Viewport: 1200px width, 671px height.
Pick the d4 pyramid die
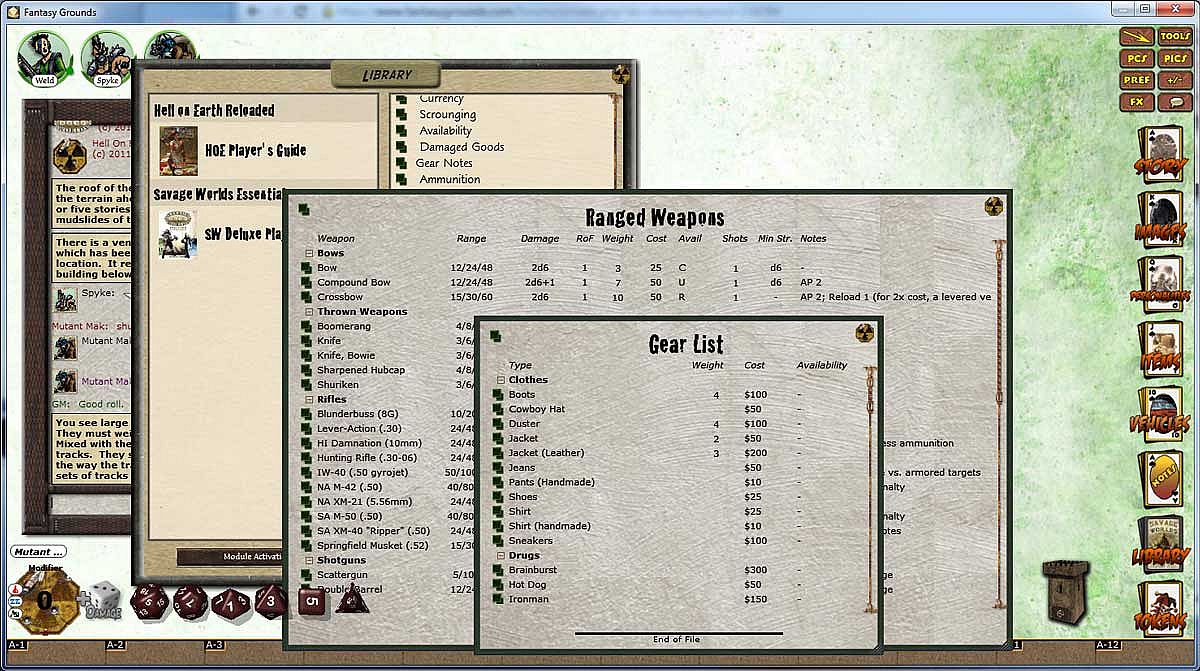352,600
